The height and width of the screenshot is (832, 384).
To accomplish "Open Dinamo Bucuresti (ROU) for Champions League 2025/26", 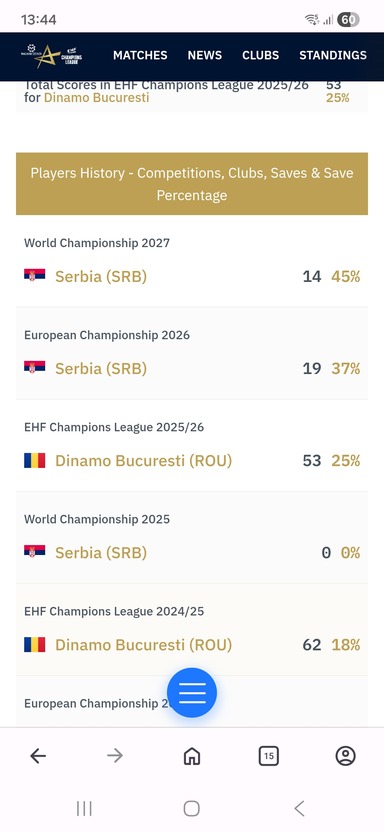I will tap(144, 461).
